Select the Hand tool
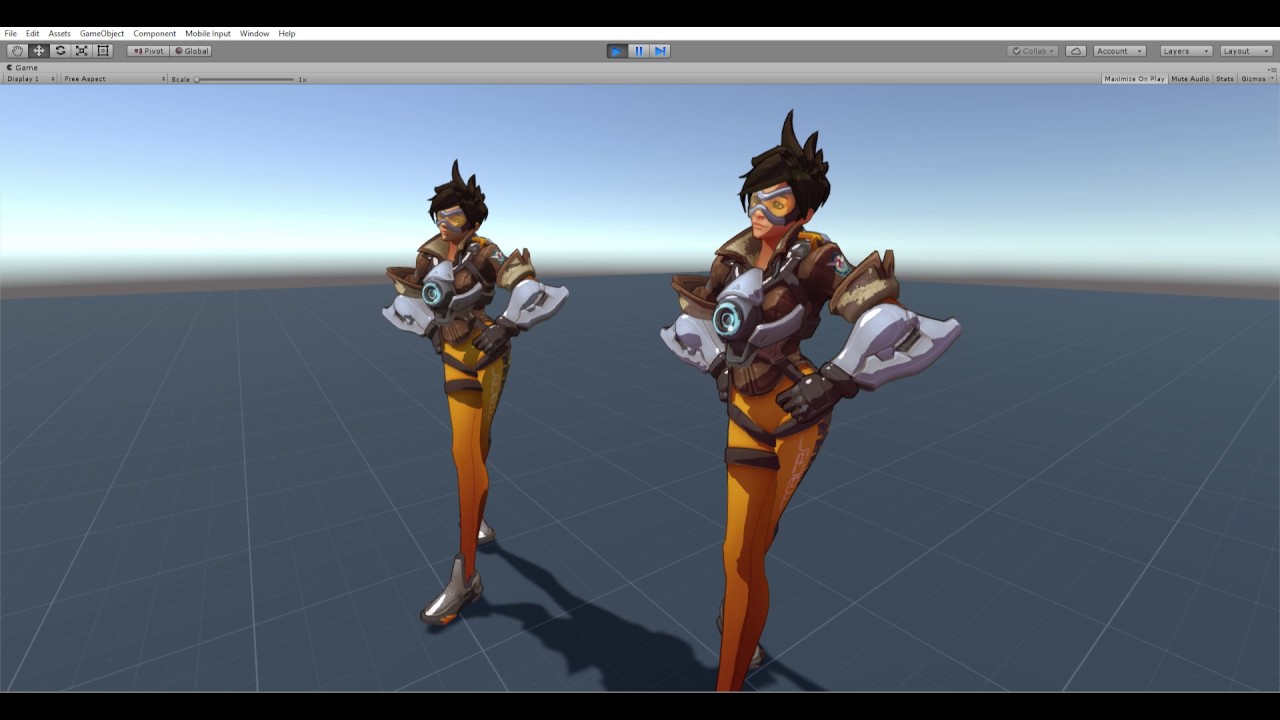This screenshot has height=720, width=1280. 17,51
